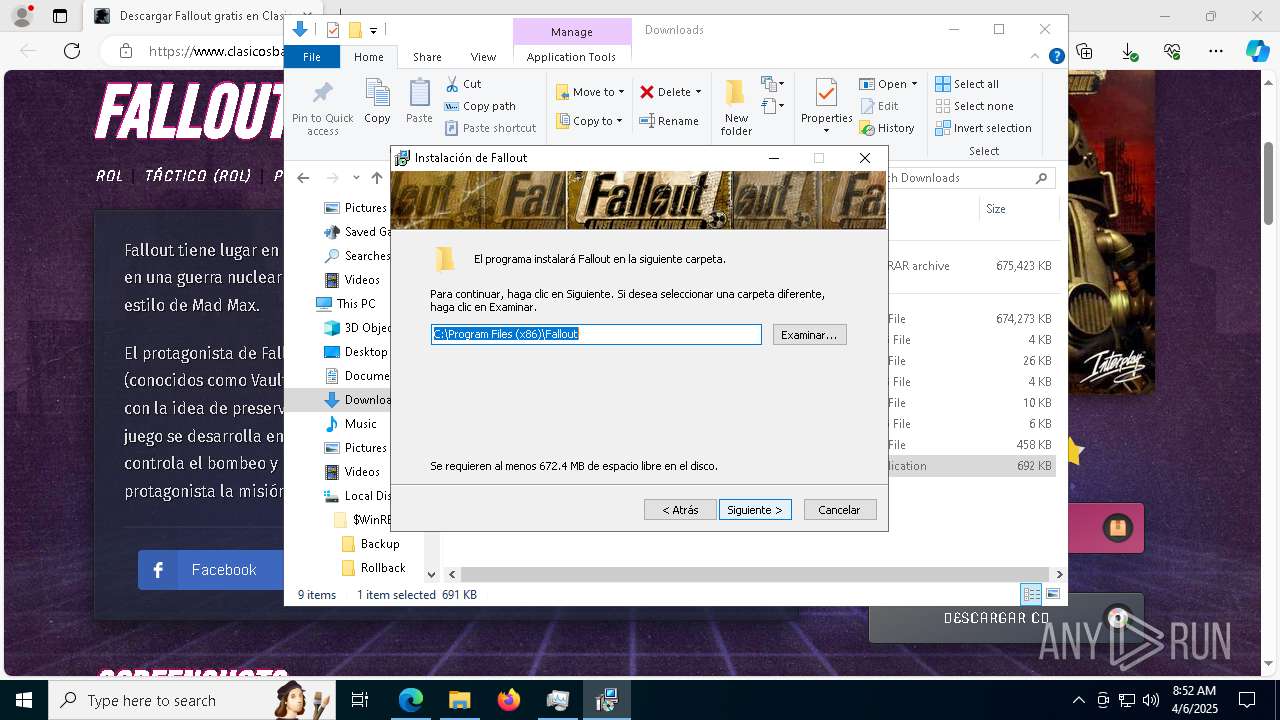Select the 675,423 KB RAR archive row
This screenshot has height=720, width=1280.
coord(970,266)
